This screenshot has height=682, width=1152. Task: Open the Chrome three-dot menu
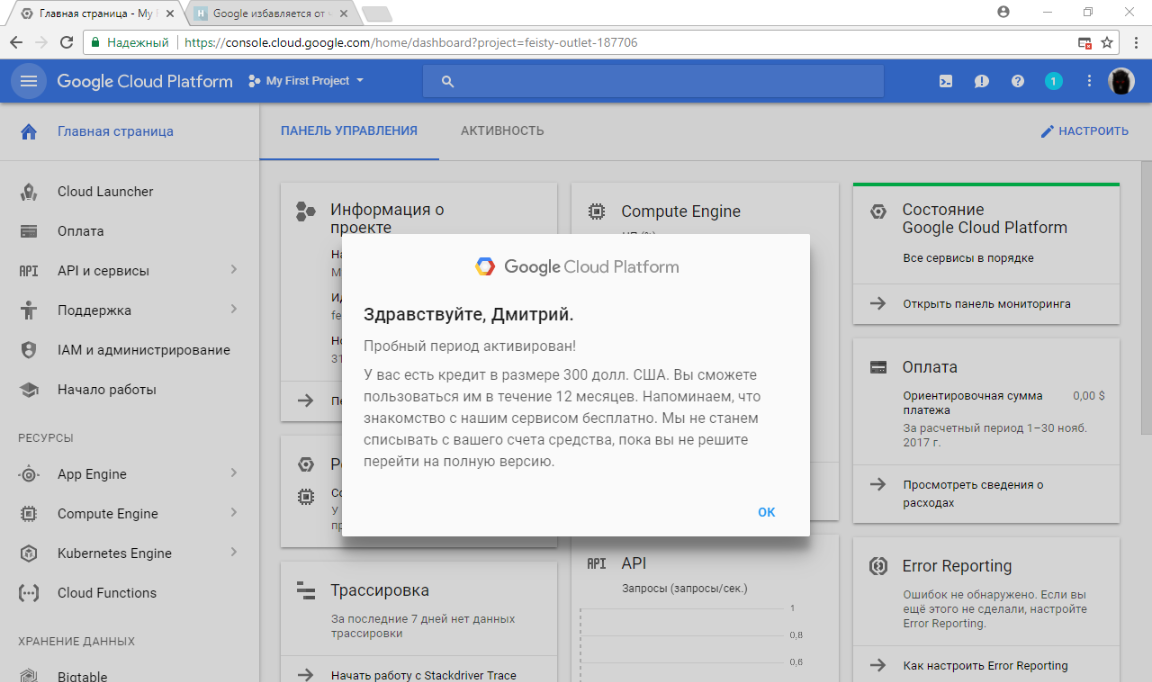[x=1136, y=43]
